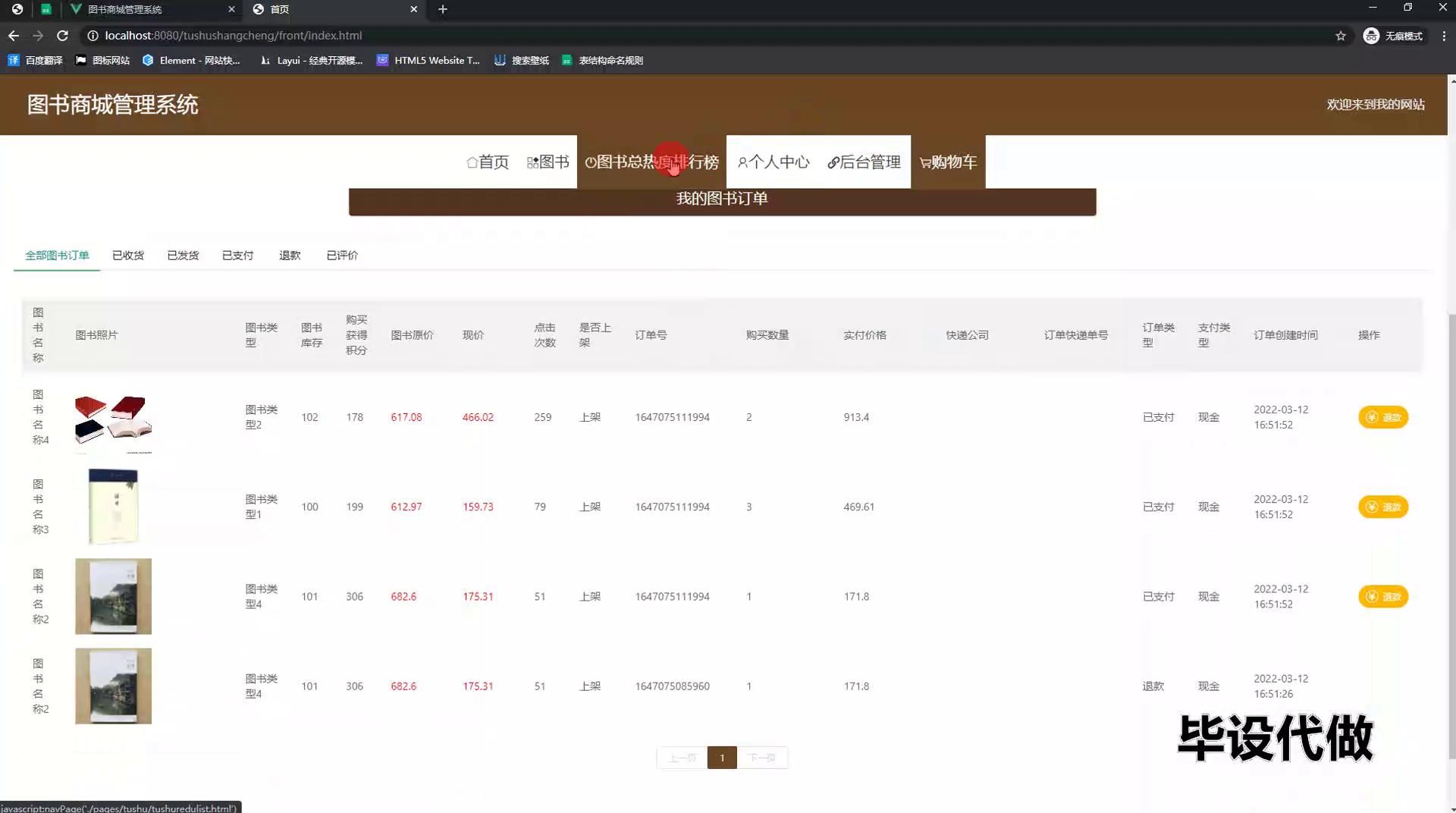Navigate to 首页 in site menu
This screenshot has width=1456, height=813.
[x=488, y=162]
